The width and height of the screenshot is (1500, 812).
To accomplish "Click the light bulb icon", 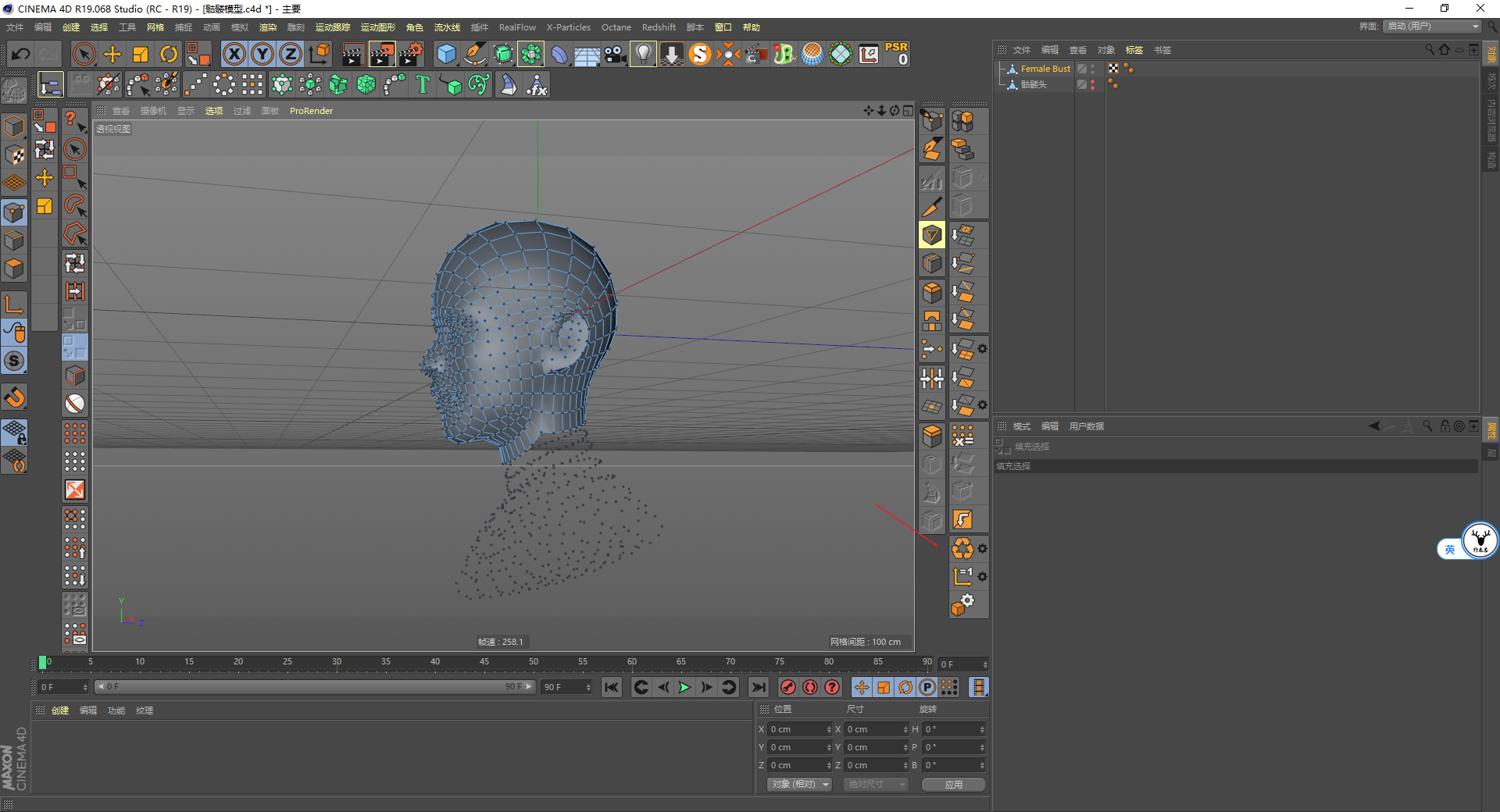I will click(643, 54).
